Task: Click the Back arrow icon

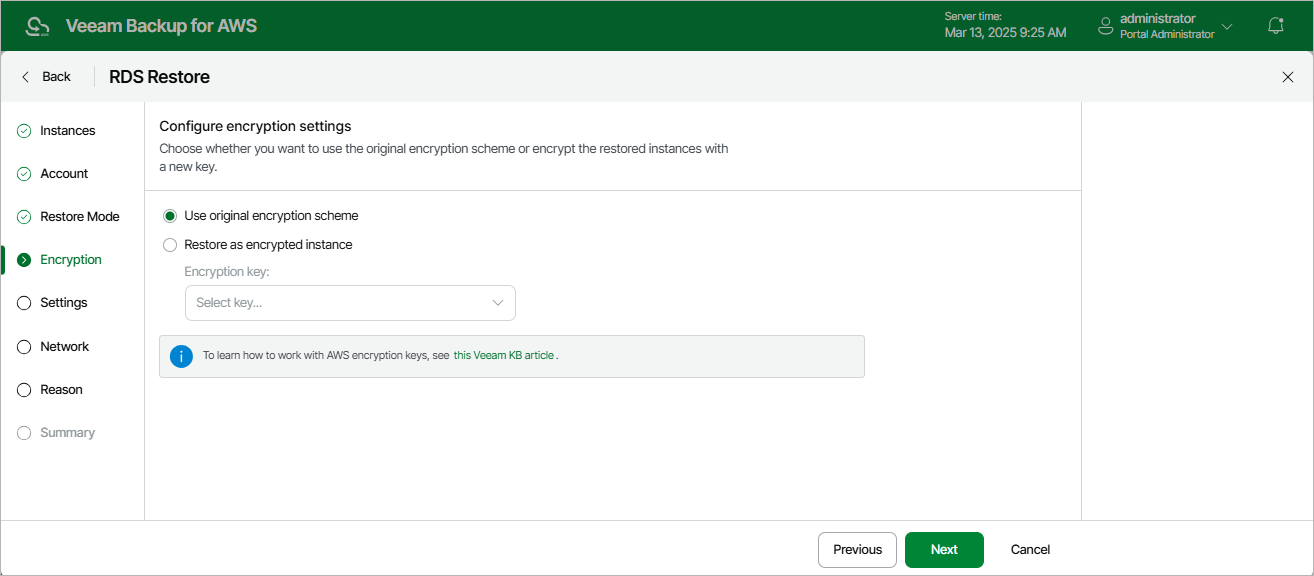Action: 26,77
